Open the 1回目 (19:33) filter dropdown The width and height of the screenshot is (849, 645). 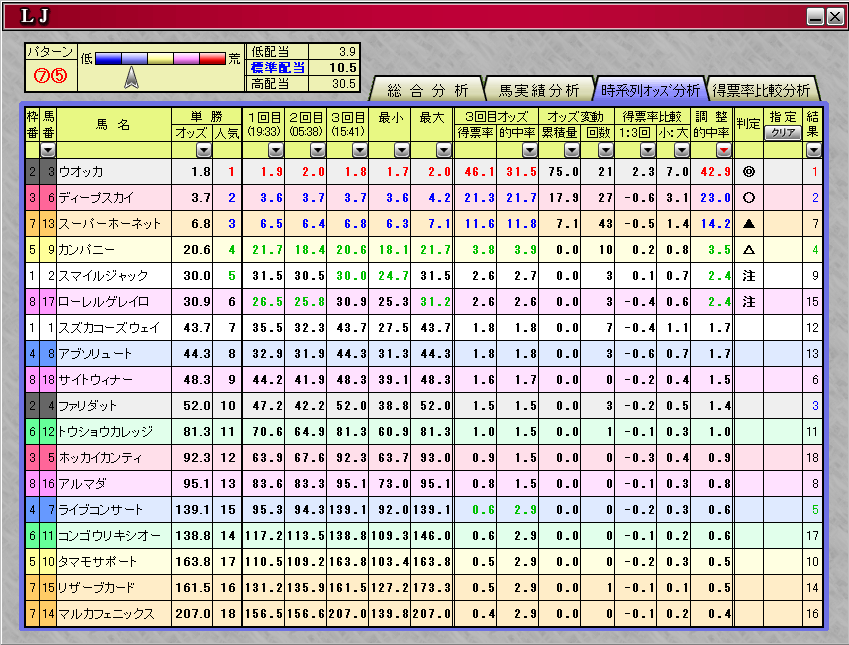click(276, 150)
